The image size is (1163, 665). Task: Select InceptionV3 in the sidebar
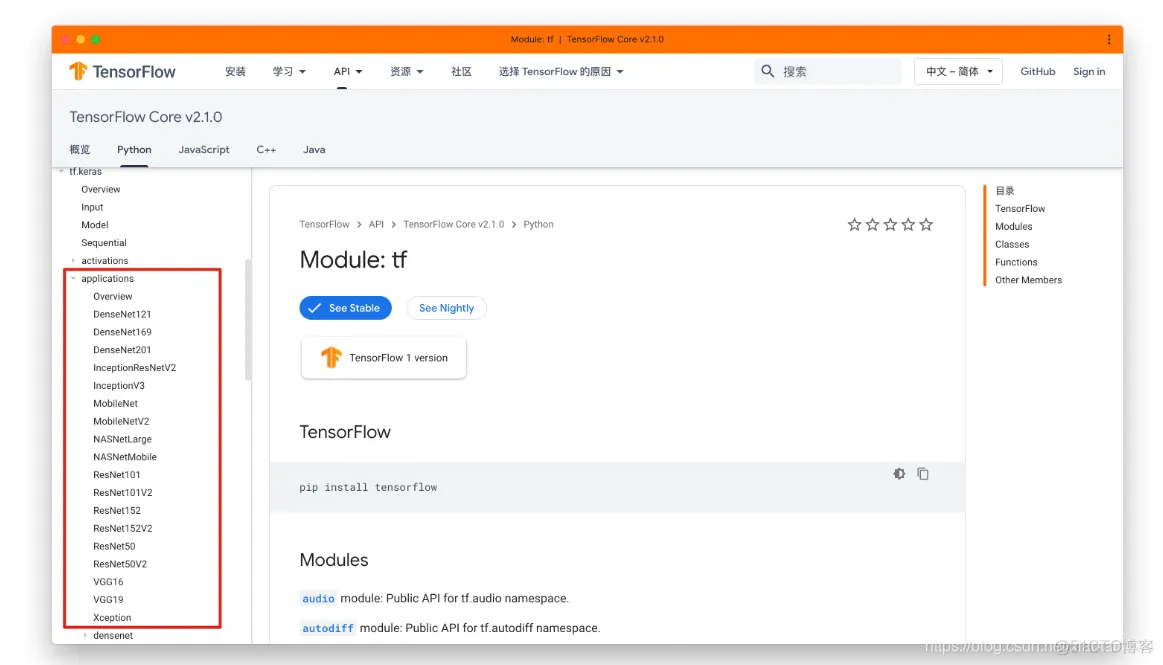(119, 386)
